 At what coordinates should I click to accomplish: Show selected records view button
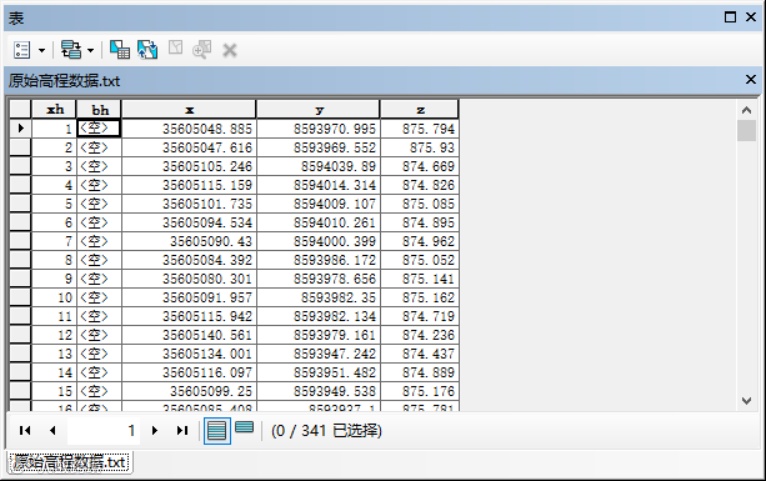click(x=244, y=428)
